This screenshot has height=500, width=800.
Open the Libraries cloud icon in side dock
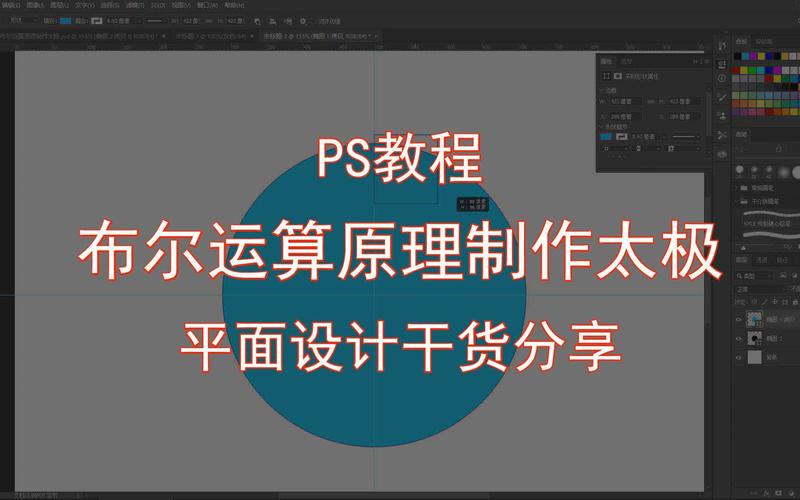click(721, 154)
